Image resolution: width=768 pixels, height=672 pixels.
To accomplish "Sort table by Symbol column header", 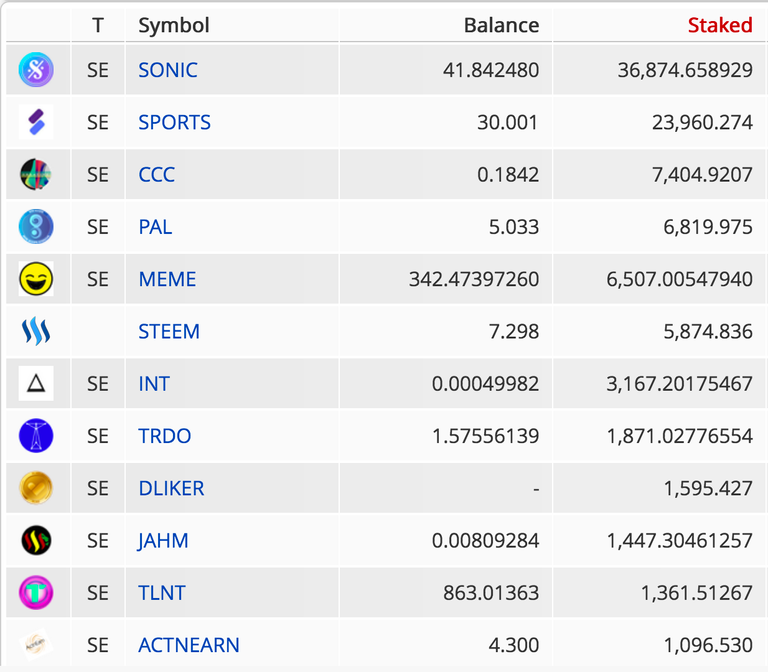I will pos(174,25).
